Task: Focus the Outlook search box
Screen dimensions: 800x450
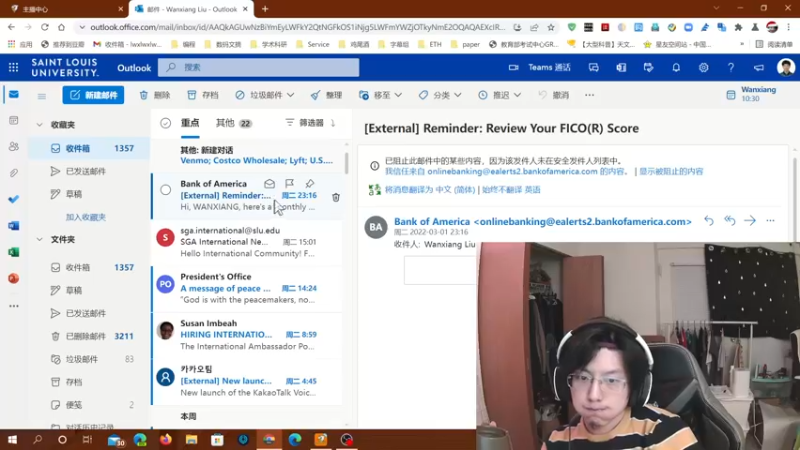Action: click(x=258, y=67)
